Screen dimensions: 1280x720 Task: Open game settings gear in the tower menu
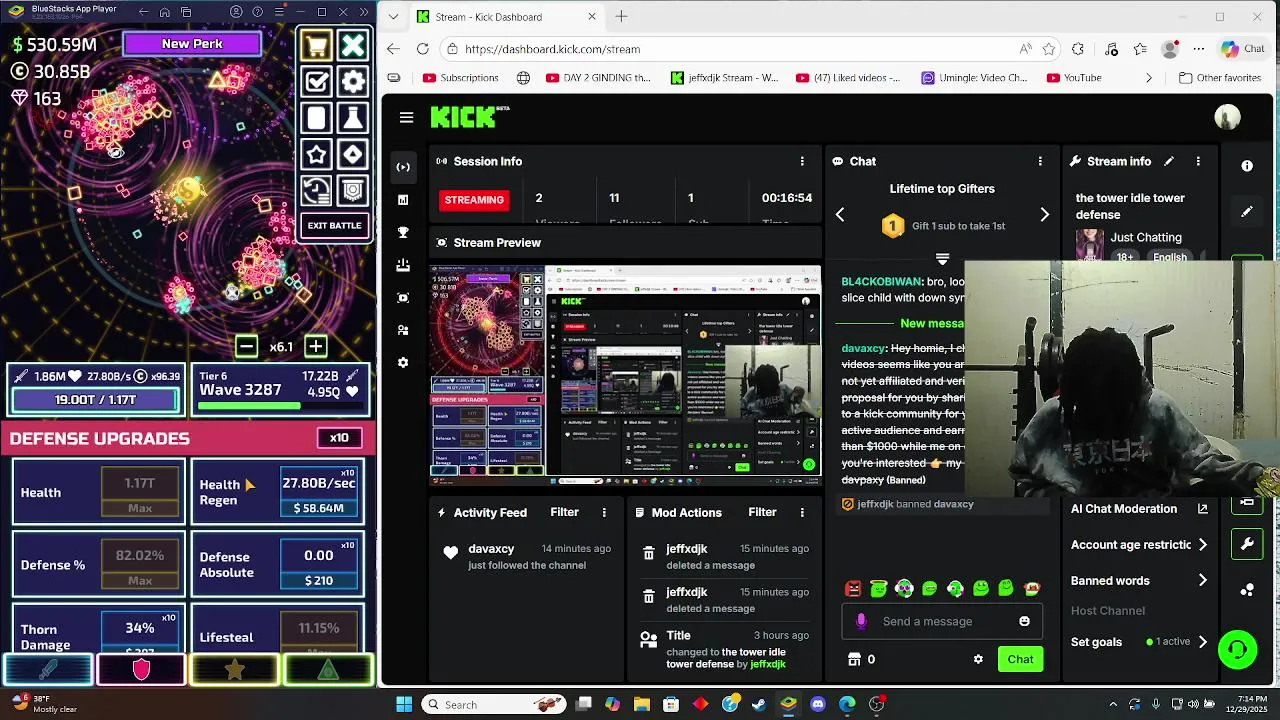pos(352,82)
